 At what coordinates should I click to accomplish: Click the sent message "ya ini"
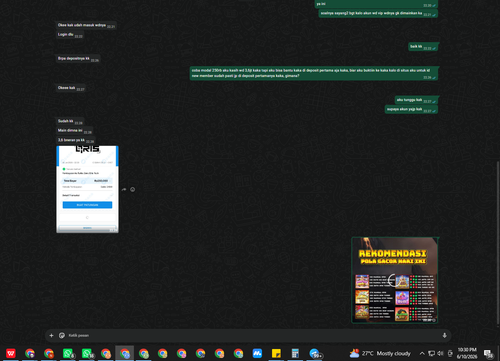[376, 4]
